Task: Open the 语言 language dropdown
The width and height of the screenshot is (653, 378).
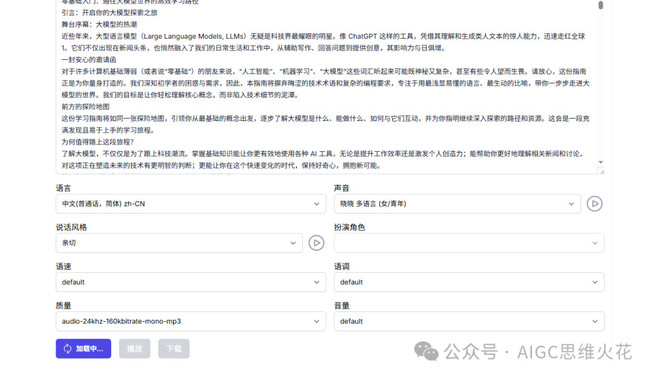Action: pos(191,204)
